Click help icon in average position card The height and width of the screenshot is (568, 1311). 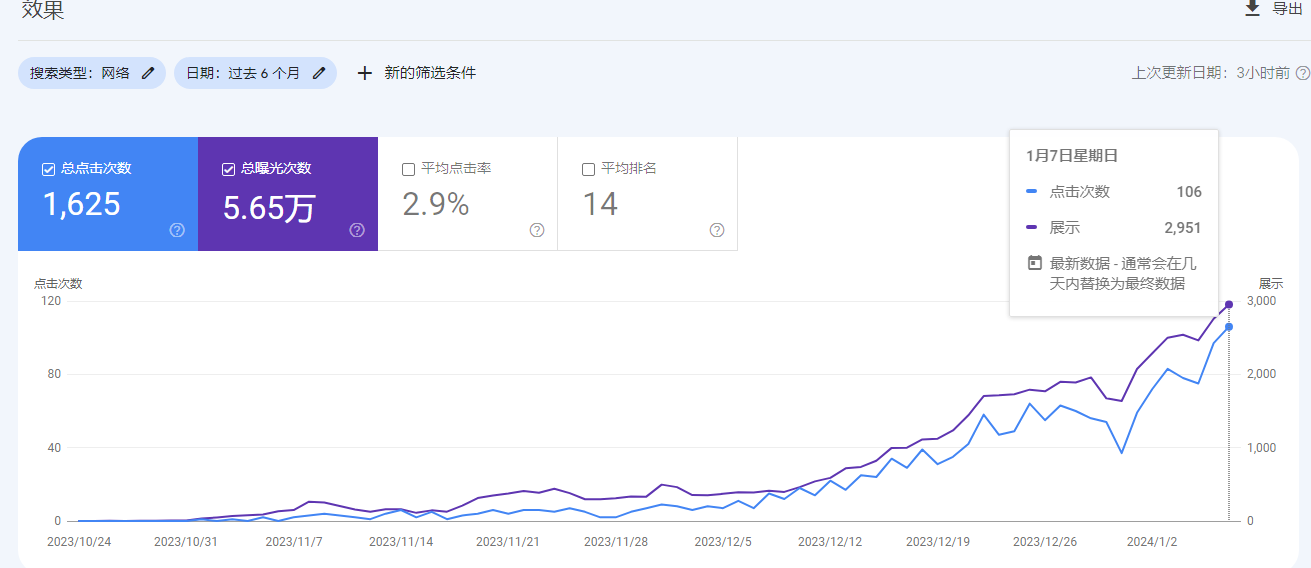717,230
